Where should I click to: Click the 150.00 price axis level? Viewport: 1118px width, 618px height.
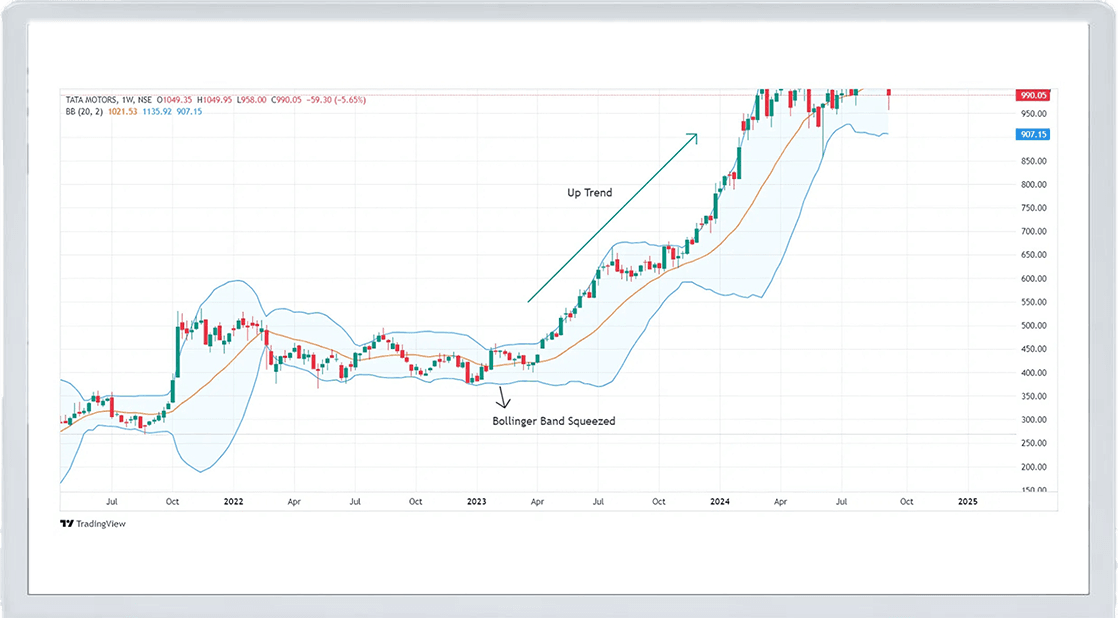[x=1032, y=490]
